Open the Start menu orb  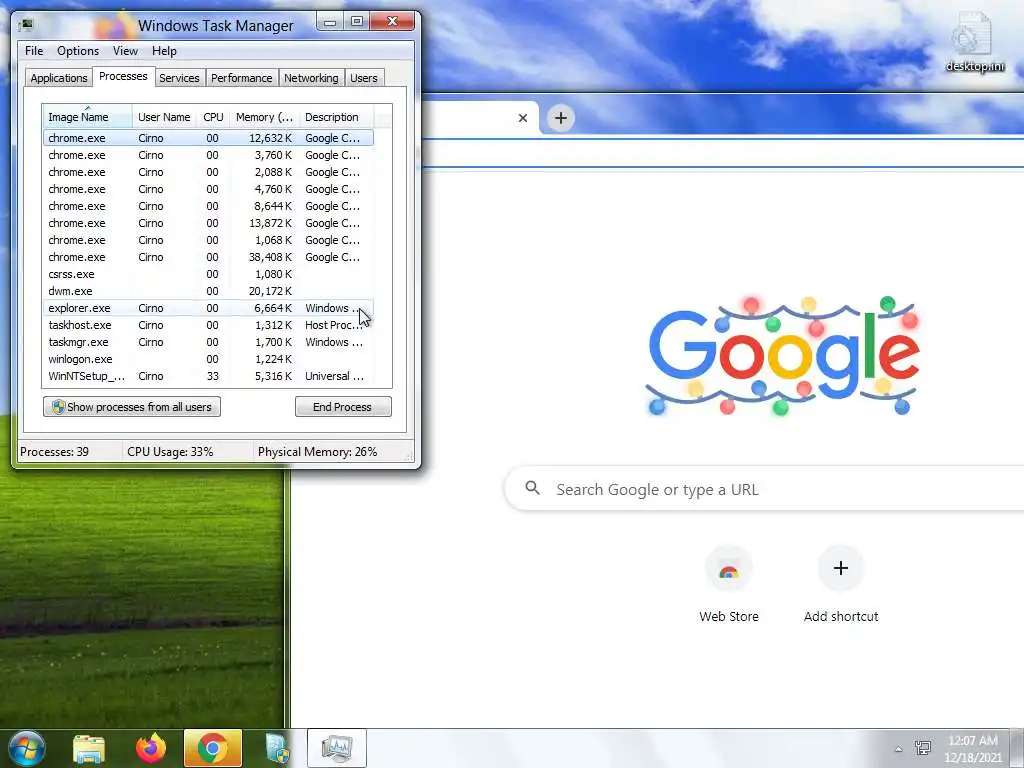click(27, 748)
